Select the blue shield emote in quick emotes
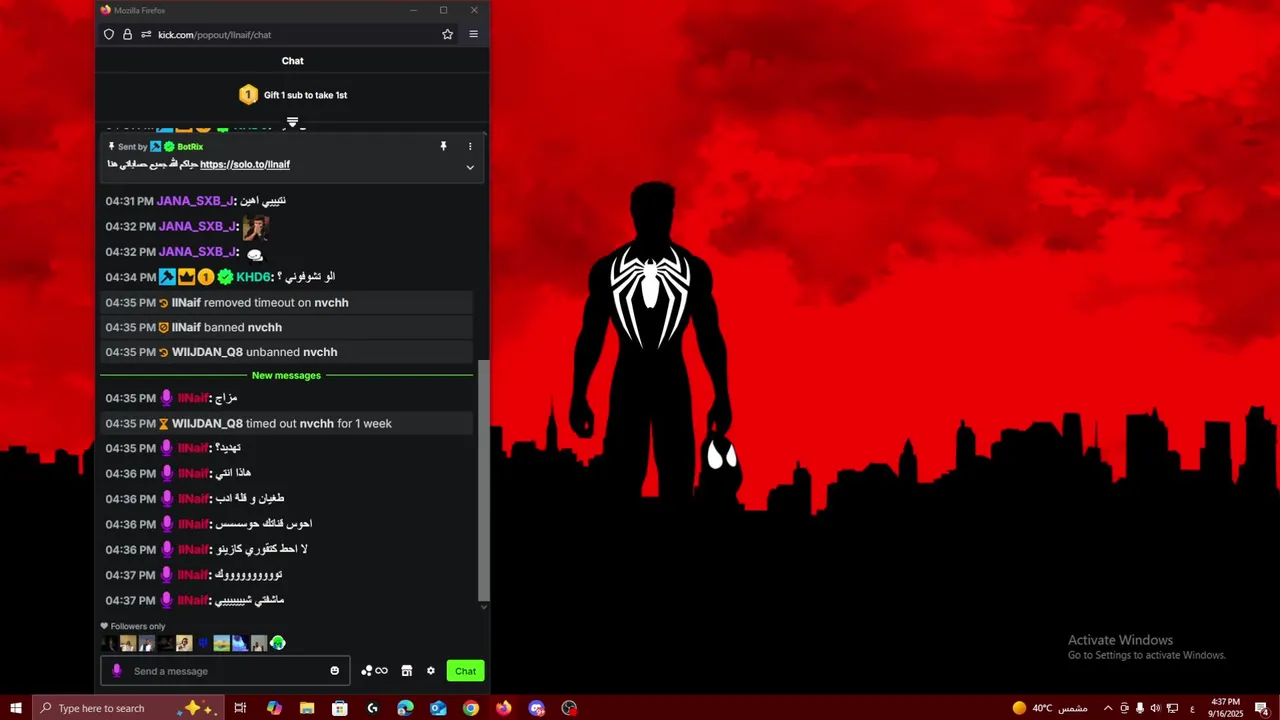Image resolution: width=1280 pixels, height=720 pixels. tap(203, 643)
